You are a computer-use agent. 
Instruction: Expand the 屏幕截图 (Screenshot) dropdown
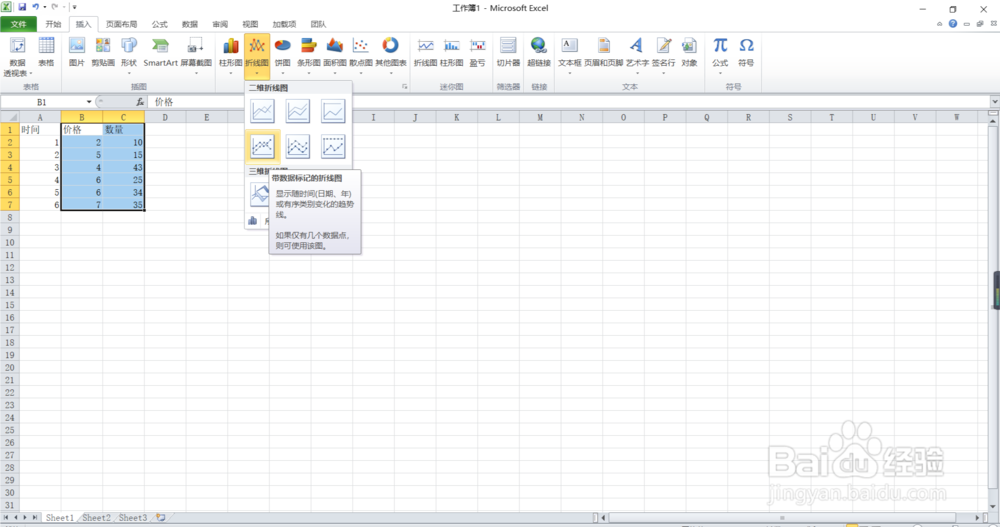click(196, 73)
